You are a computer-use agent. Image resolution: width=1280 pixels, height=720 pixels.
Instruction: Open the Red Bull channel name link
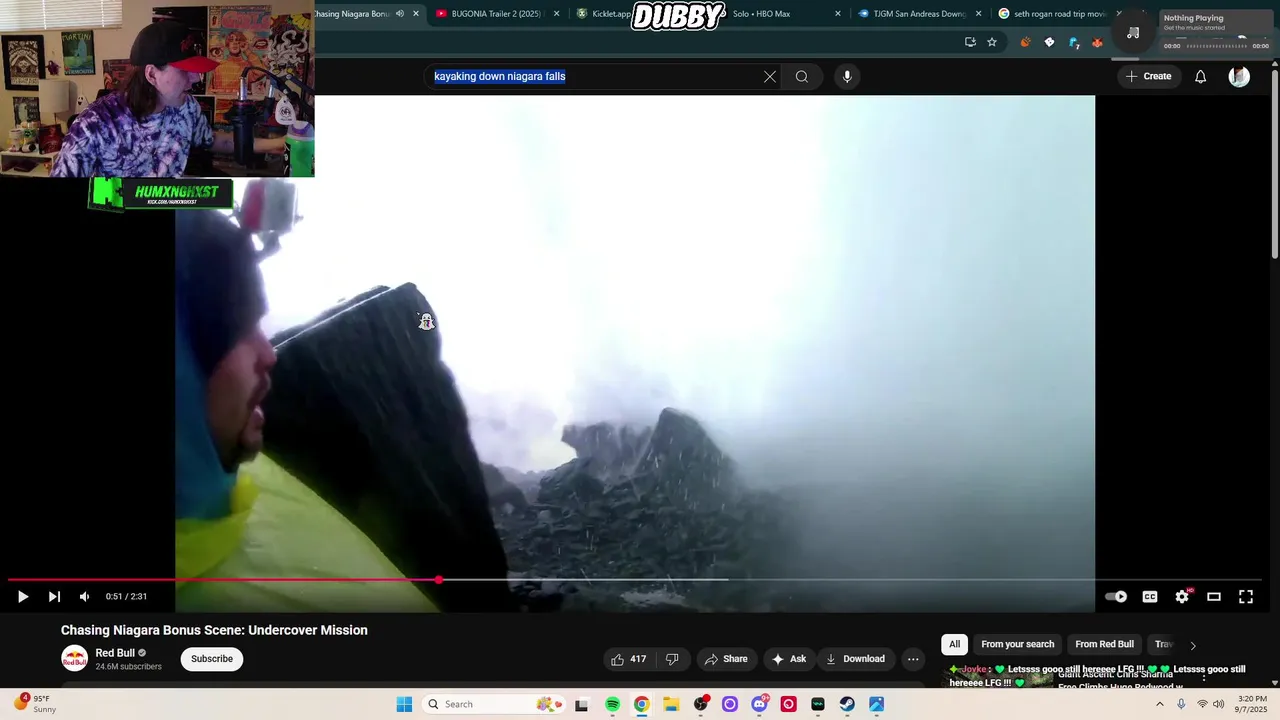click(x=115, y=653)
